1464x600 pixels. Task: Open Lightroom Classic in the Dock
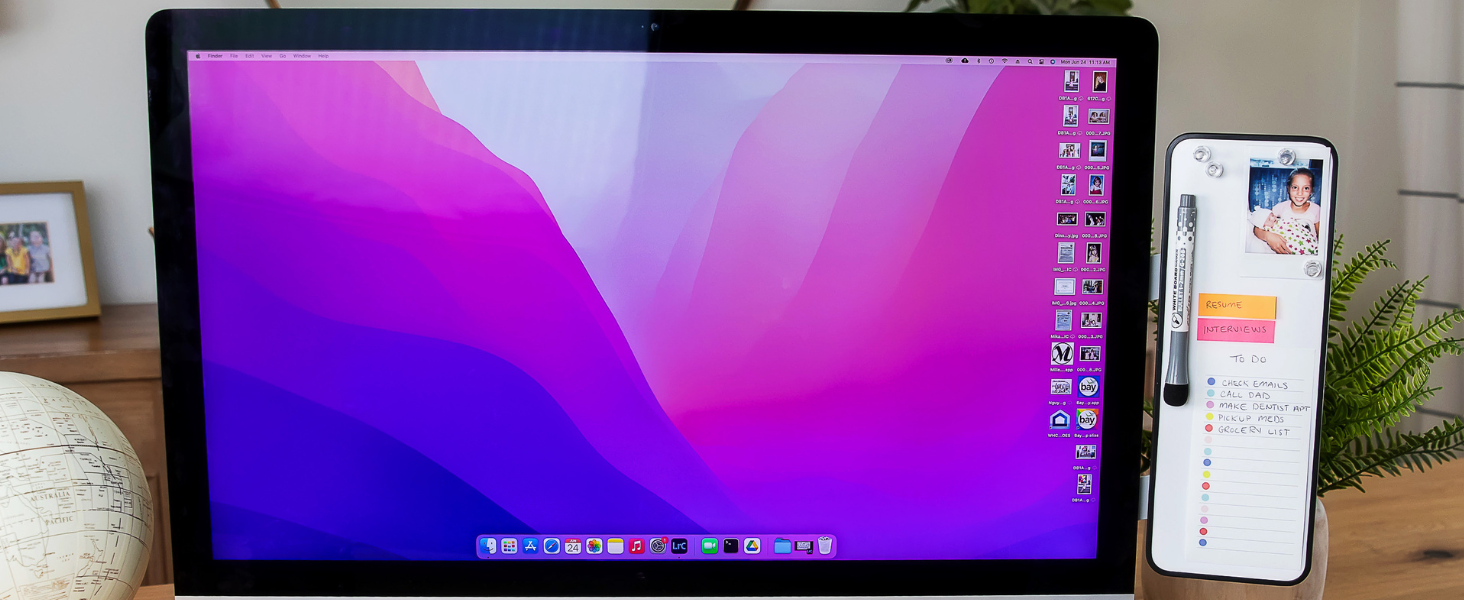coord(679,546)
